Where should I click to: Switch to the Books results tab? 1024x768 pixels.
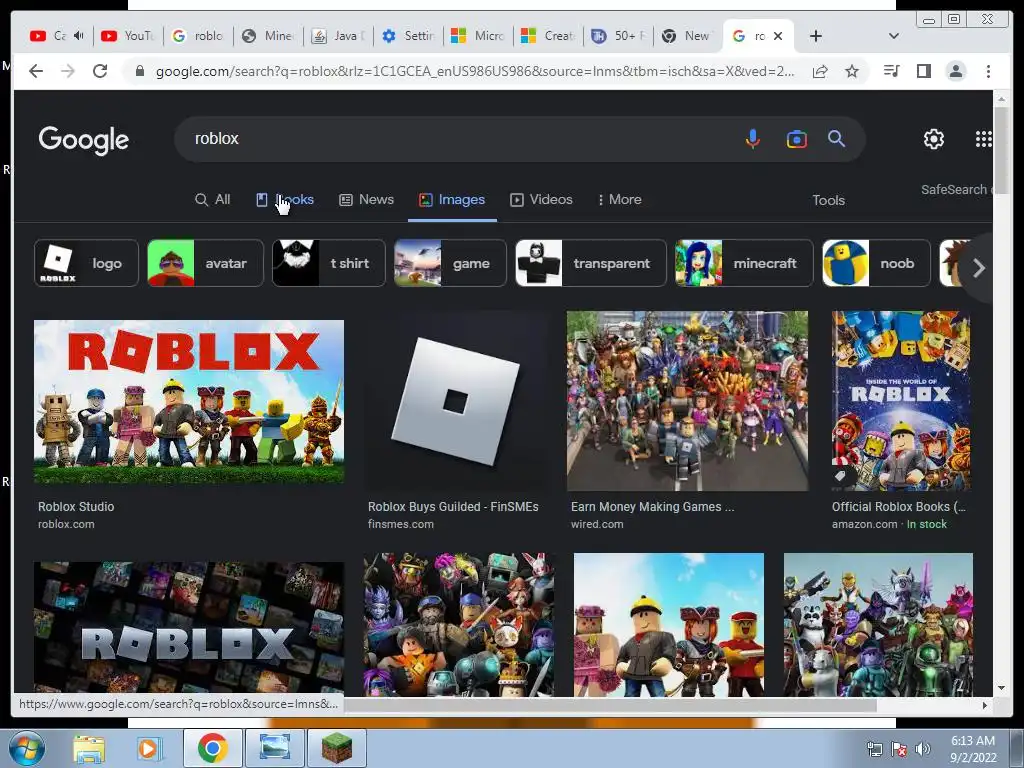(x=285, y=200)
